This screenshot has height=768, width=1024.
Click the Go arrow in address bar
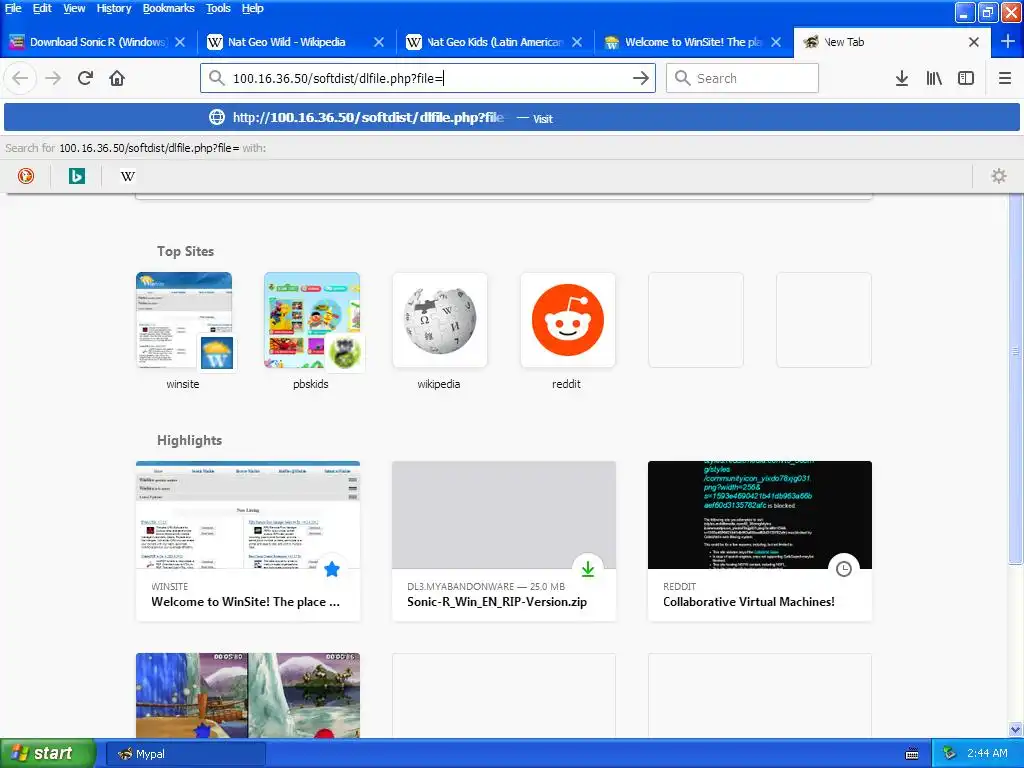point(641,78)
